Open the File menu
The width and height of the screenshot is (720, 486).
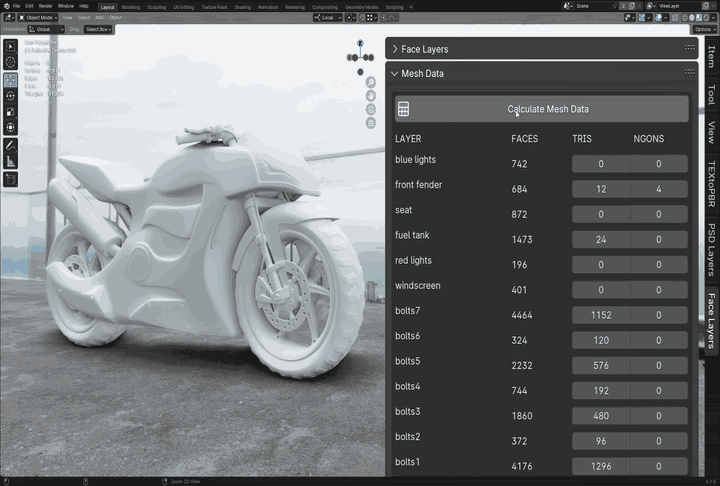[17, 6]
